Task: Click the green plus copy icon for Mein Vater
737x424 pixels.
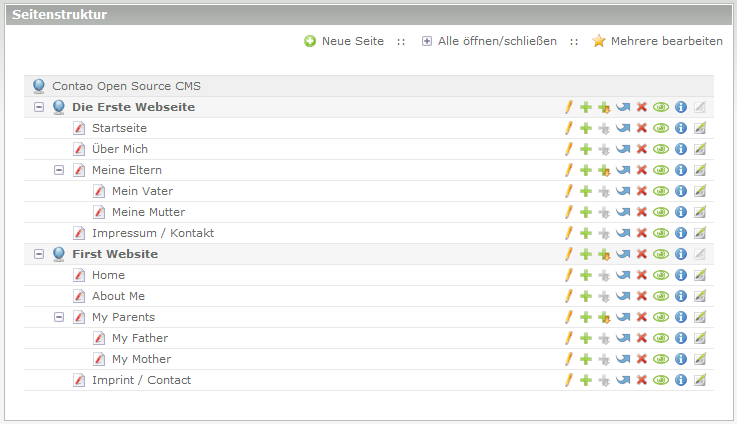Action: (x=586, y=191)
